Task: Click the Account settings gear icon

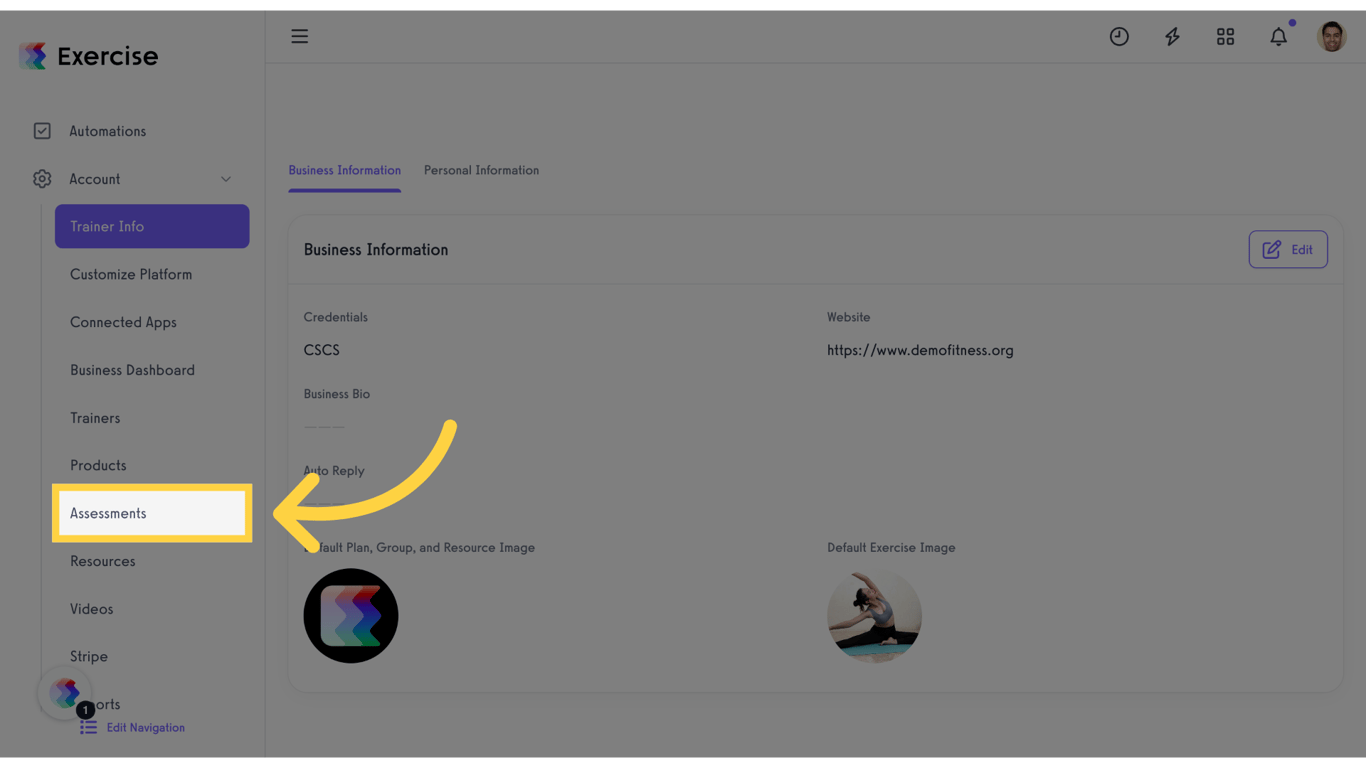Action: 42,178
